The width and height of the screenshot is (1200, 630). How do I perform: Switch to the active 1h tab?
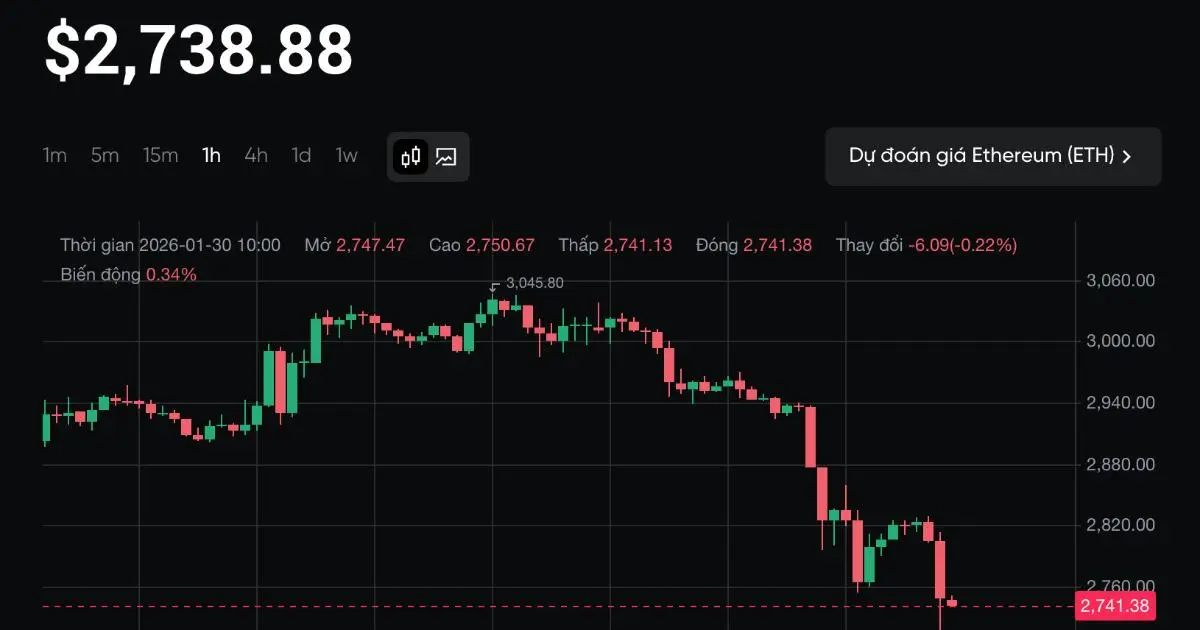pyautogui.click(x=210, y=156)
